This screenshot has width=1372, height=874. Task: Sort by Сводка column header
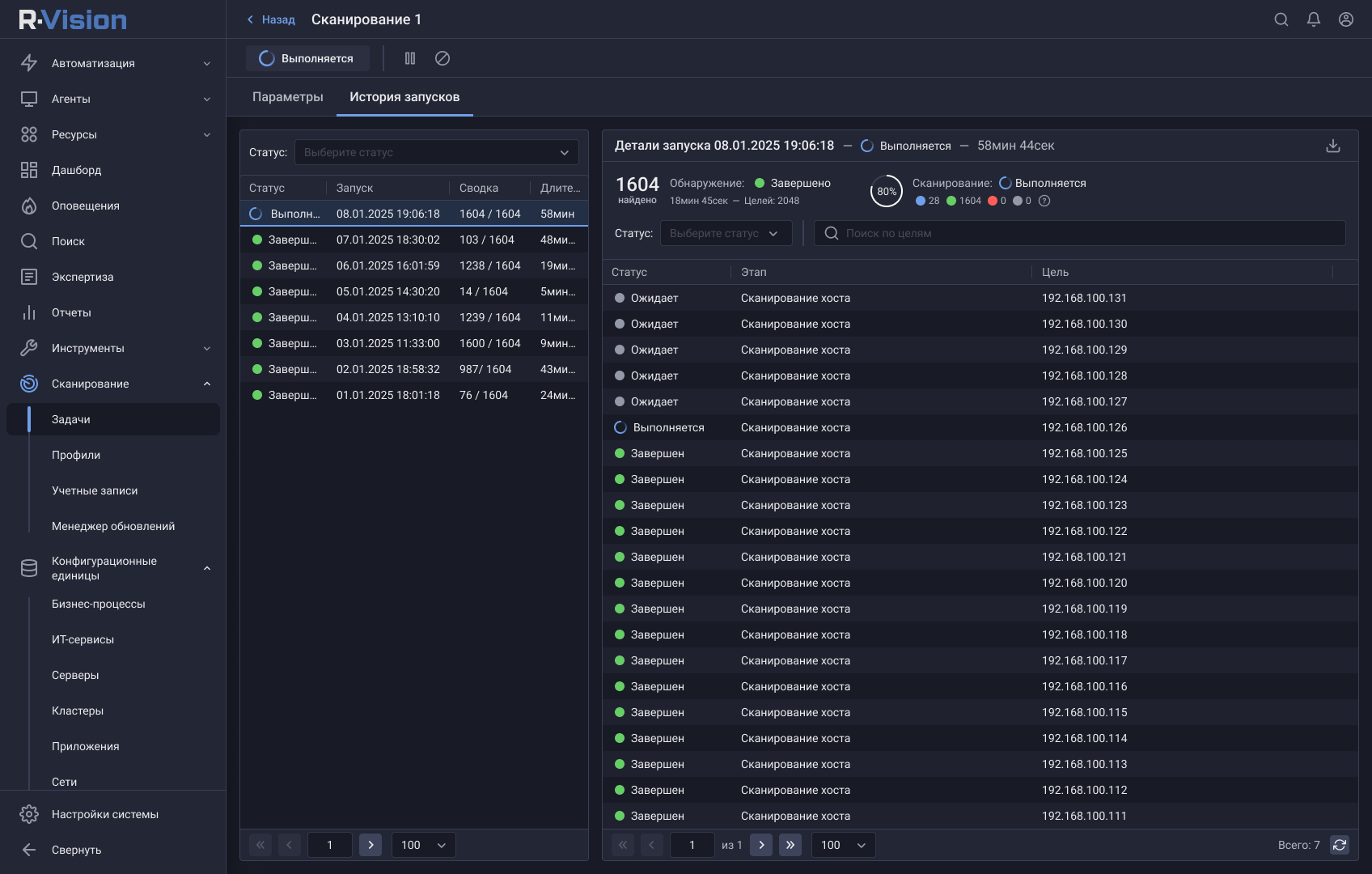pos(479,188)
